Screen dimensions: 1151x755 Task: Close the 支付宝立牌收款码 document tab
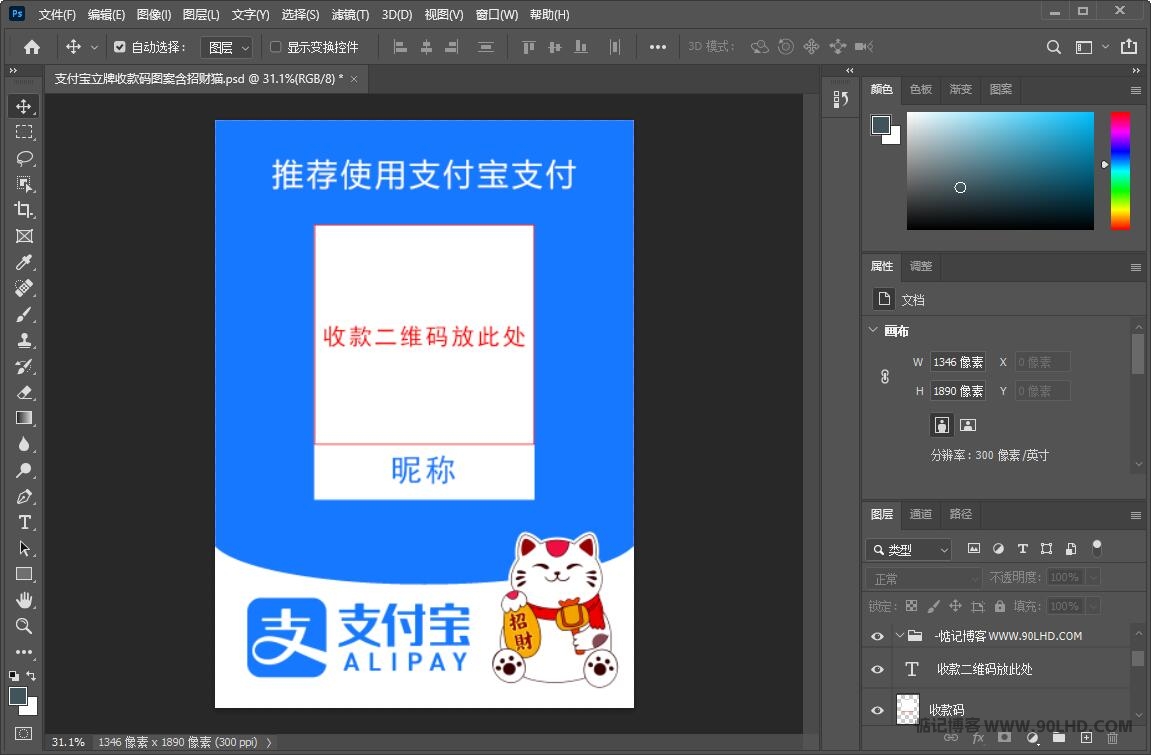pyautogui.click(x=354, y=79)
